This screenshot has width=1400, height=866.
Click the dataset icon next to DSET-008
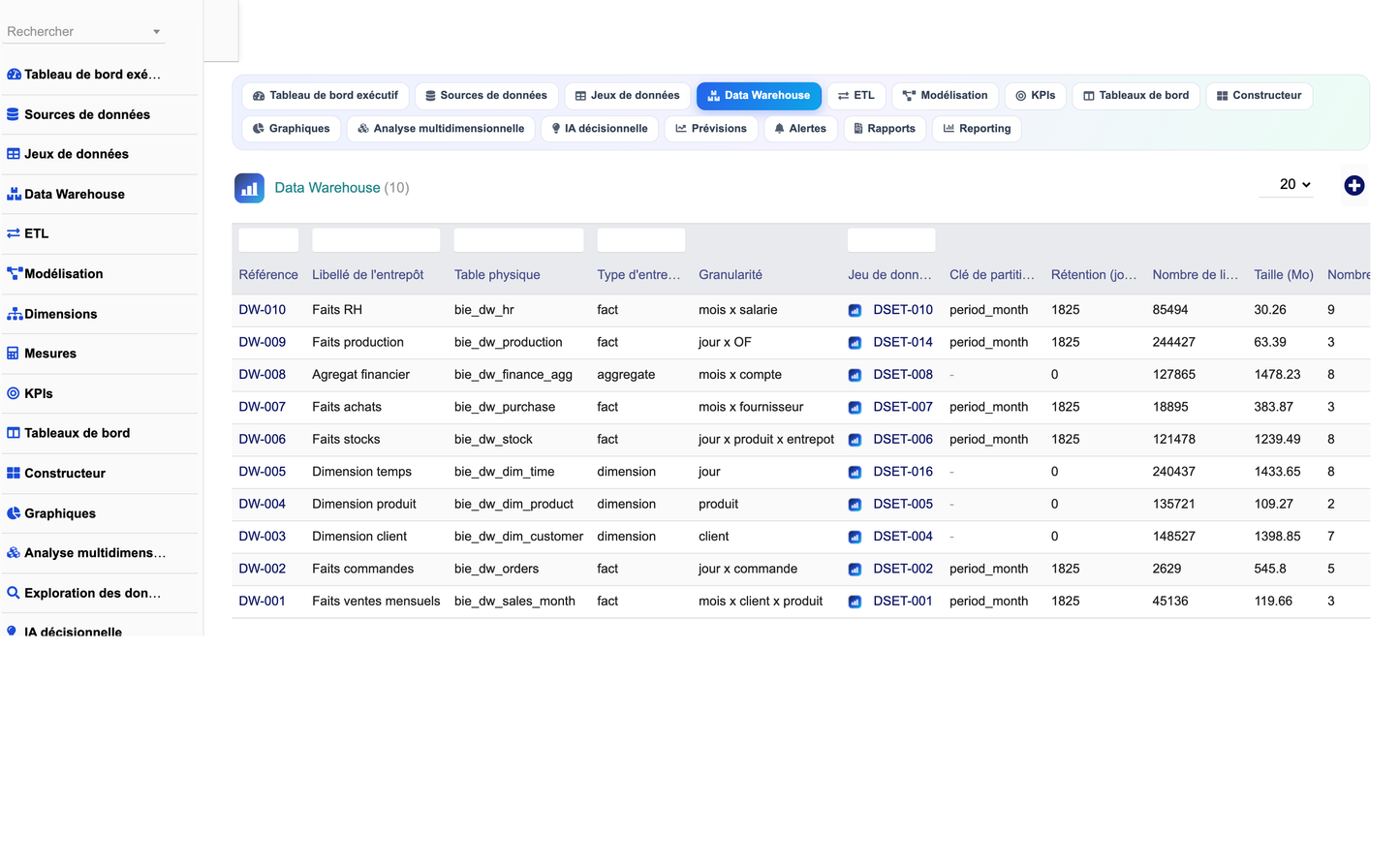855,376
